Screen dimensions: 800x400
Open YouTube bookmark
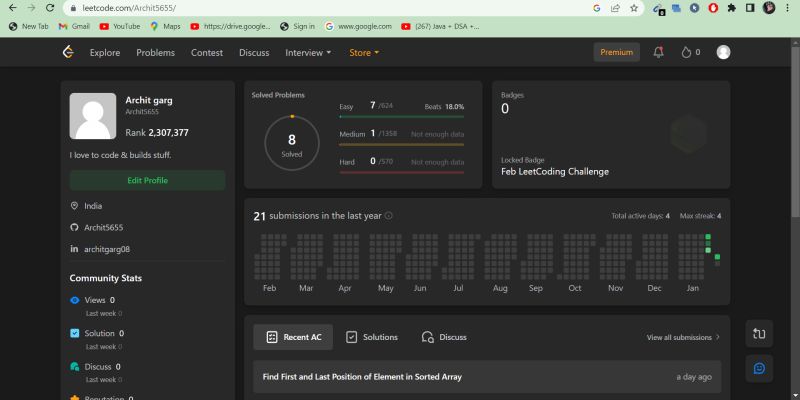tap(120, 26)
